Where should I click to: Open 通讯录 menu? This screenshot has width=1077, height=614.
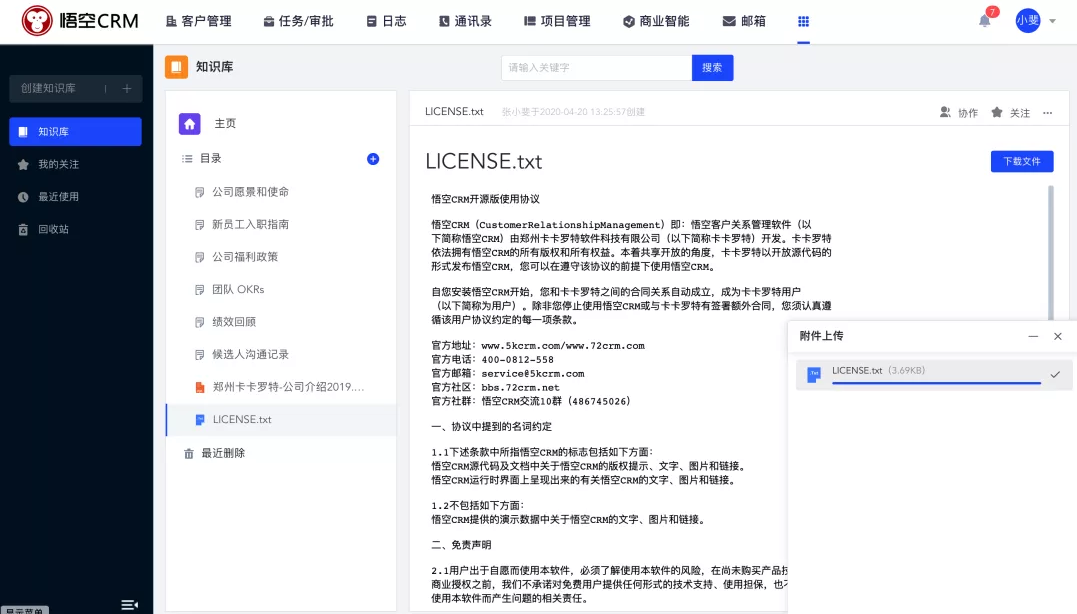pyautogui.click(x=465, y=21)
